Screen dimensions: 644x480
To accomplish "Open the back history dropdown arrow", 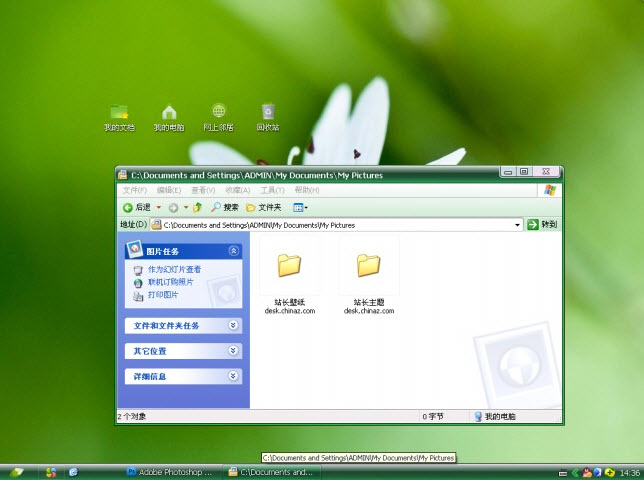I will pos(159,207).
